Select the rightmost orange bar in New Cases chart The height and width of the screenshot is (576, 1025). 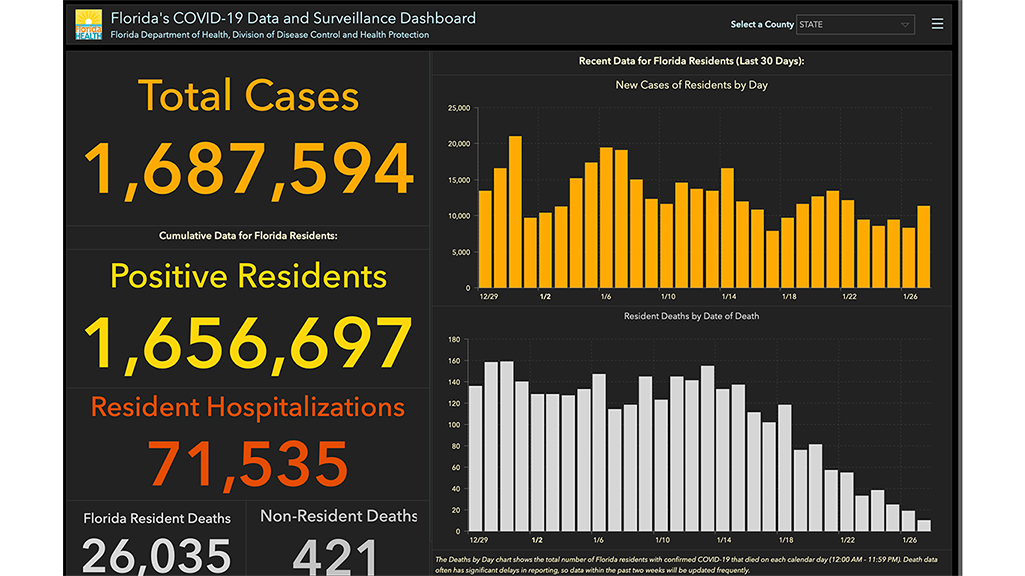tap(923, 247)
